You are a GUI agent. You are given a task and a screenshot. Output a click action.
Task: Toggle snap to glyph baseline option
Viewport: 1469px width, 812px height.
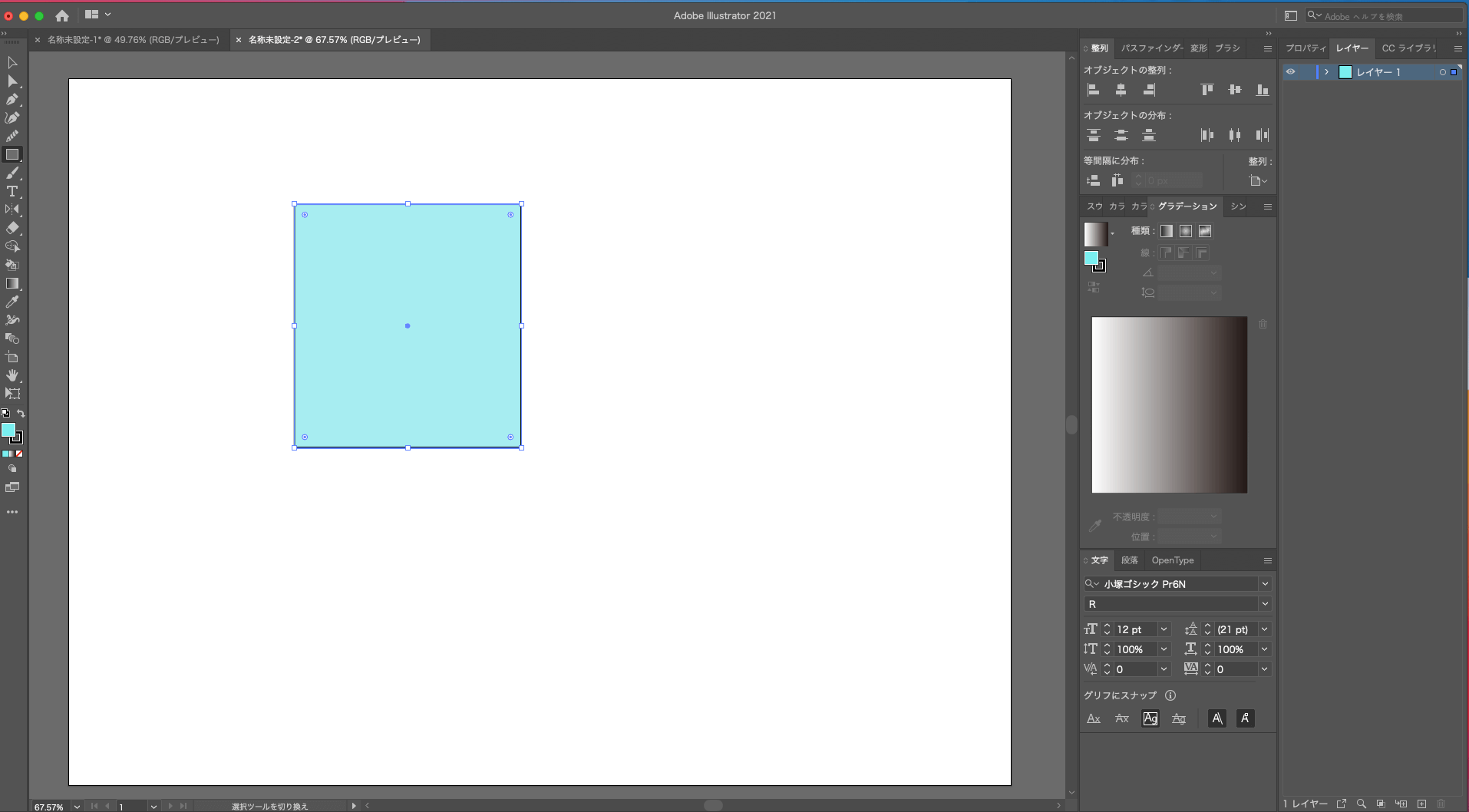(x=1094, y=718)
